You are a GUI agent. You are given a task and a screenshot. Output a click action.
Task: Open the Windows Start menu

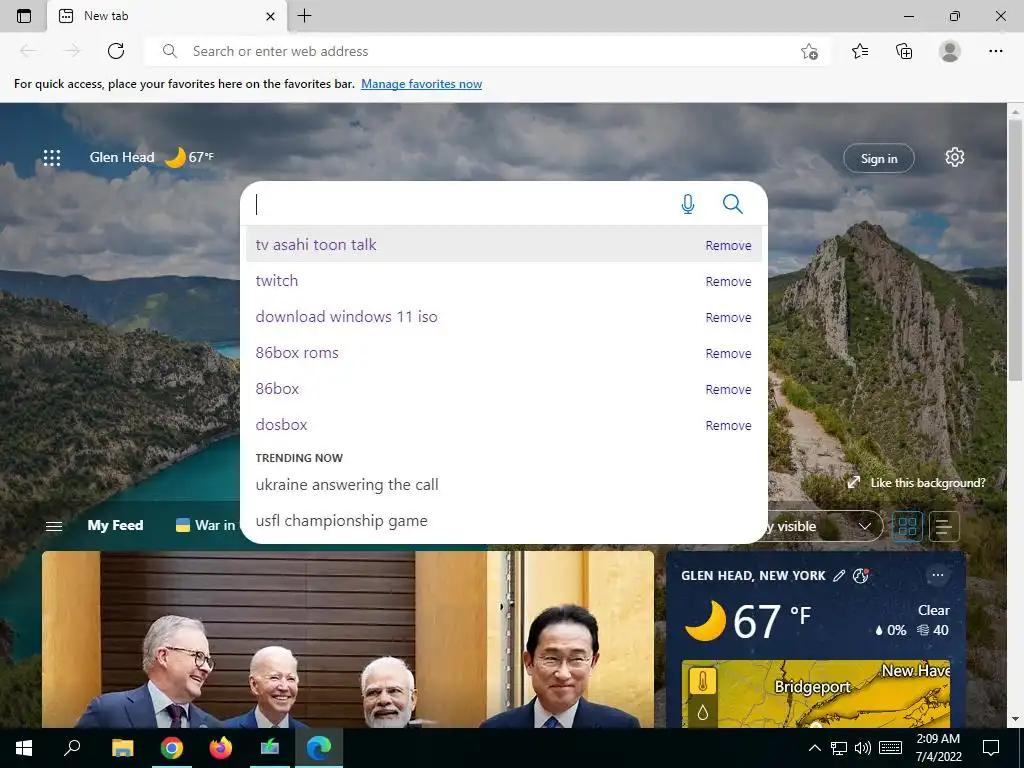tap(24, 748)
